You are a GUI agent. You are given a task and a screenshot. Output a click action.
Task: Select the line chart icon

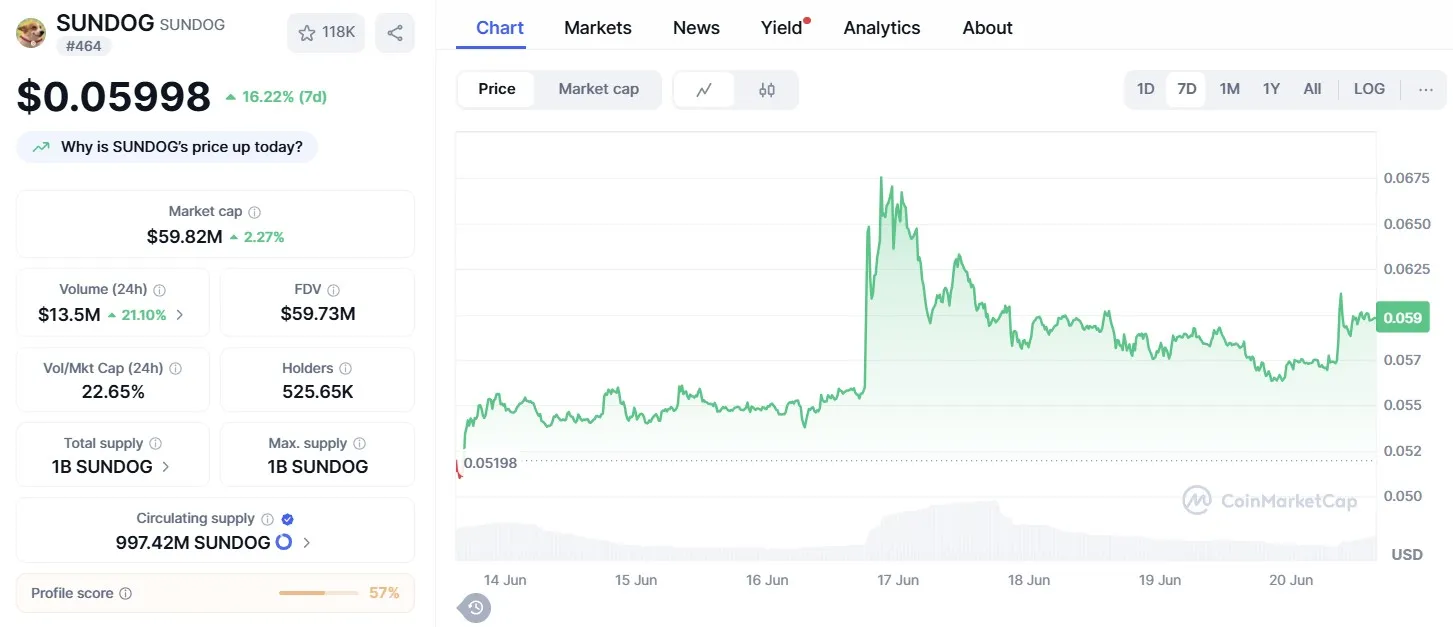[x=704, y=90]
